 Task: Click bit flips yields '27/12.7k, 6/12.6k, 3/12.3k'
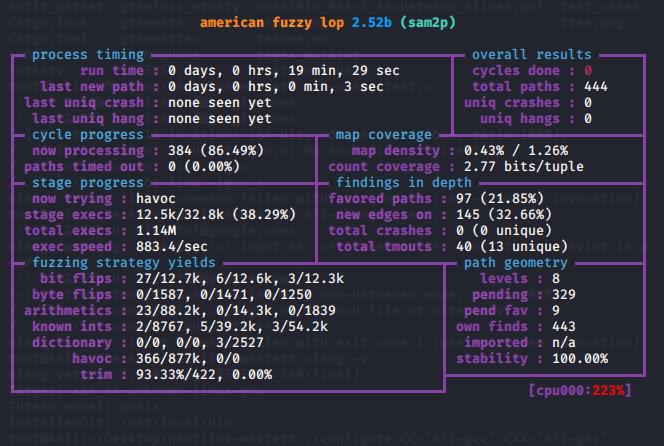point(240,279)
